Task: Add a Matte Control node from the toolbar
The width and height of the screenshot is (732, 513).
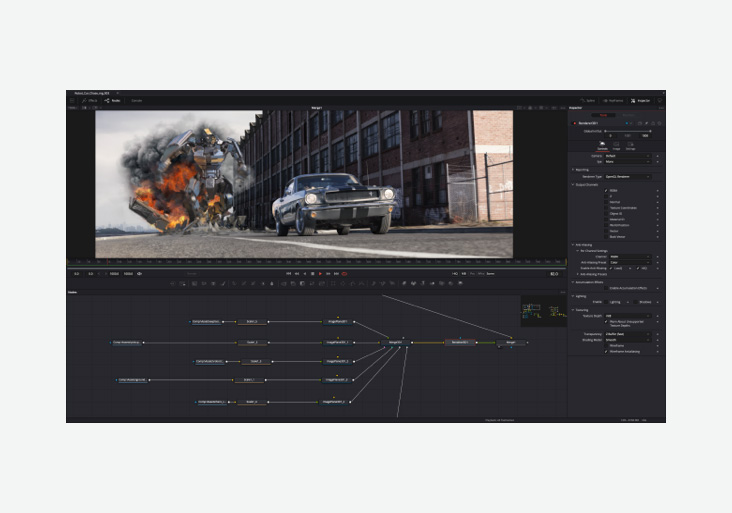Action: click(x=302, y=283)
